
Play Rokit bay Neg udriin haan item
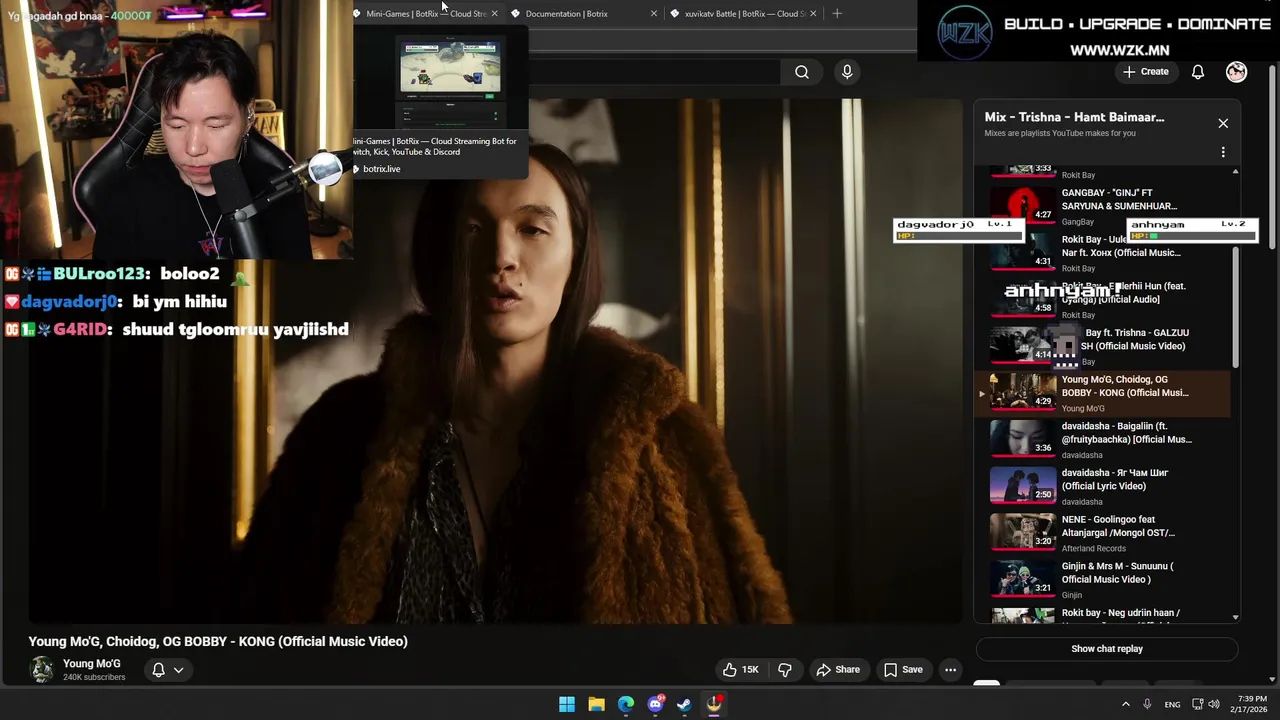tap(1104, 614)
